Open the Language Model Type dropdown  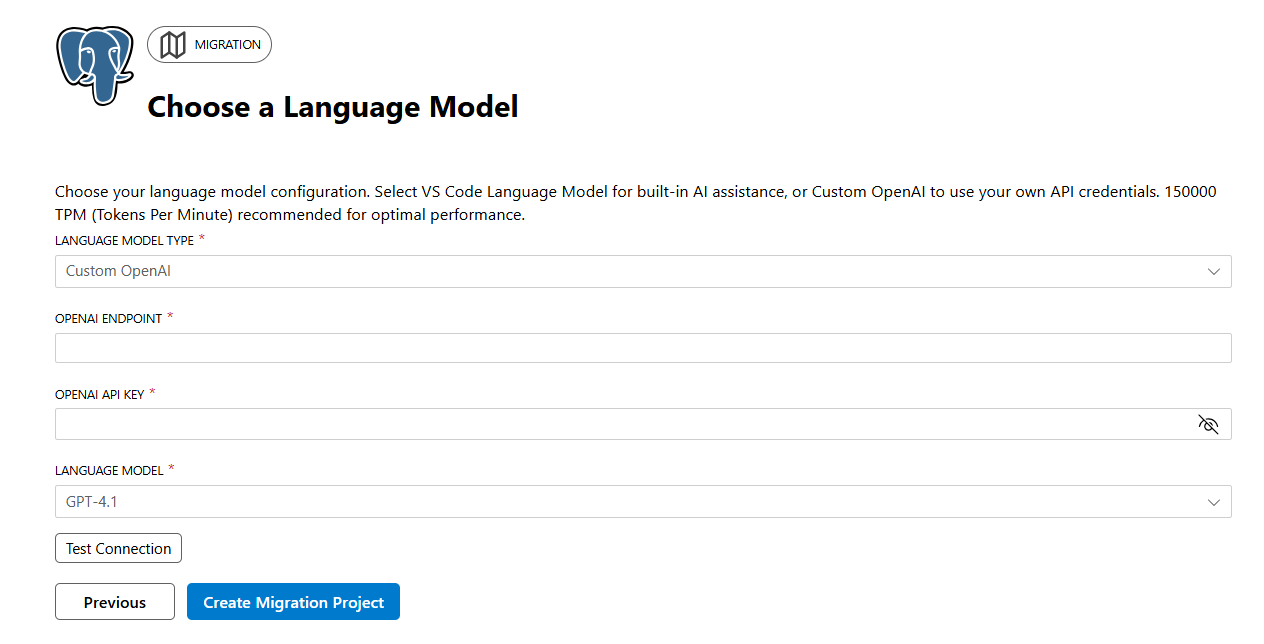pyautogui.click(x=643, y=271)
